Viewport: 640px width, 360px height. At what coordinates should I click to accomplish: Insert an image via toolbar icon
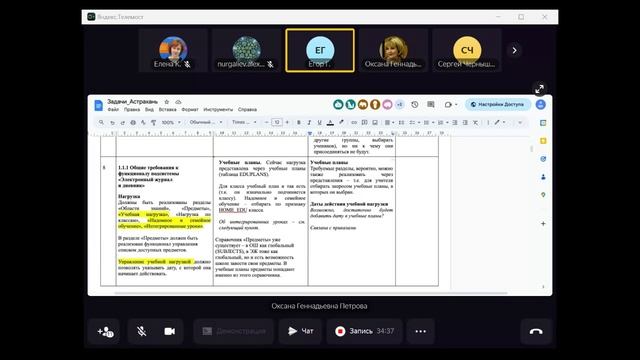click(375, 122)
